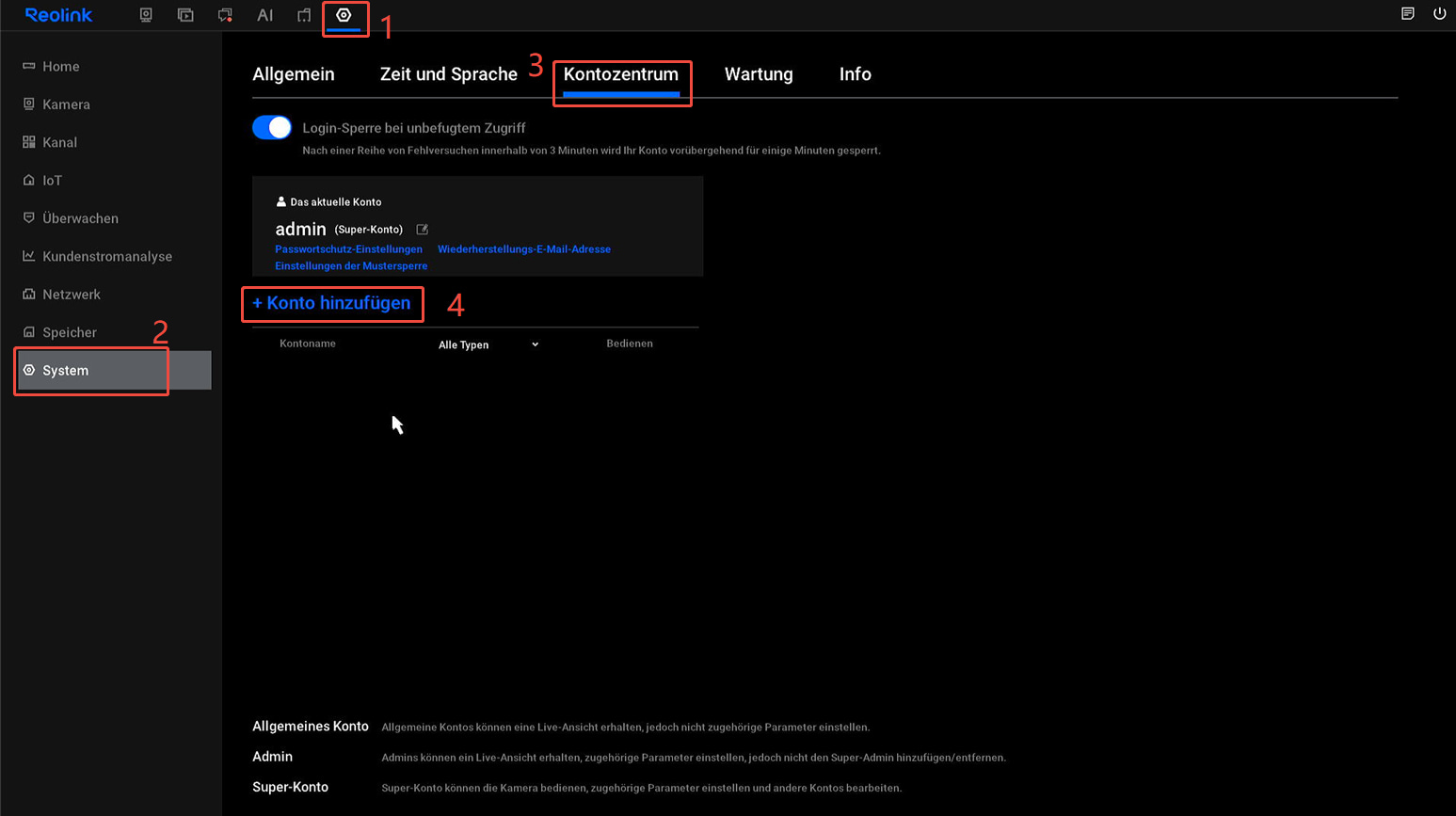This screenshot has height=816, width=1456.
Task: Click admin account name text
Action: coord(300,229)
